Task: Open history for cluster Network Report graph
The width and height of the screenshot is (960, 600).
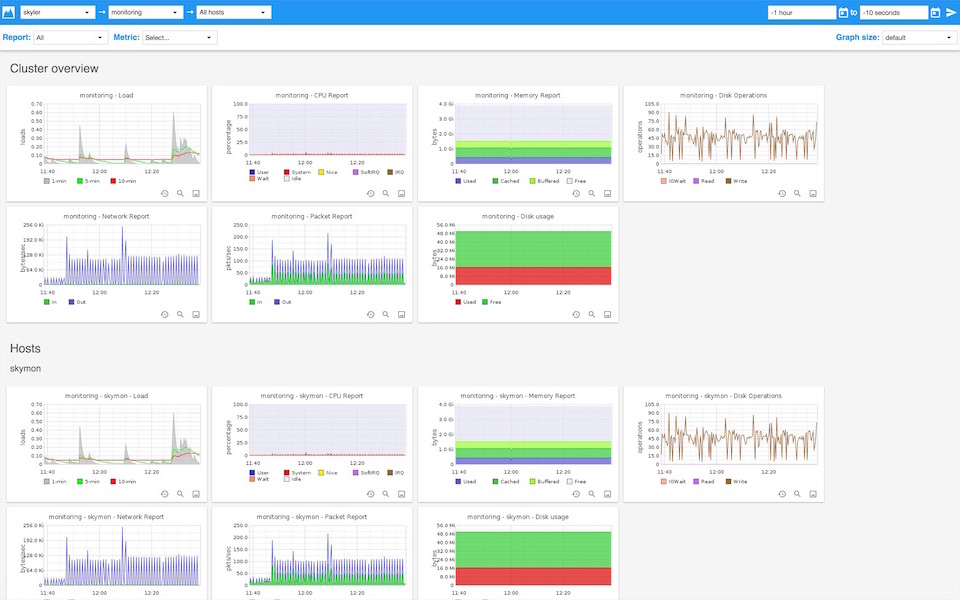Action: pyautogui.click(x=165, y=315)
